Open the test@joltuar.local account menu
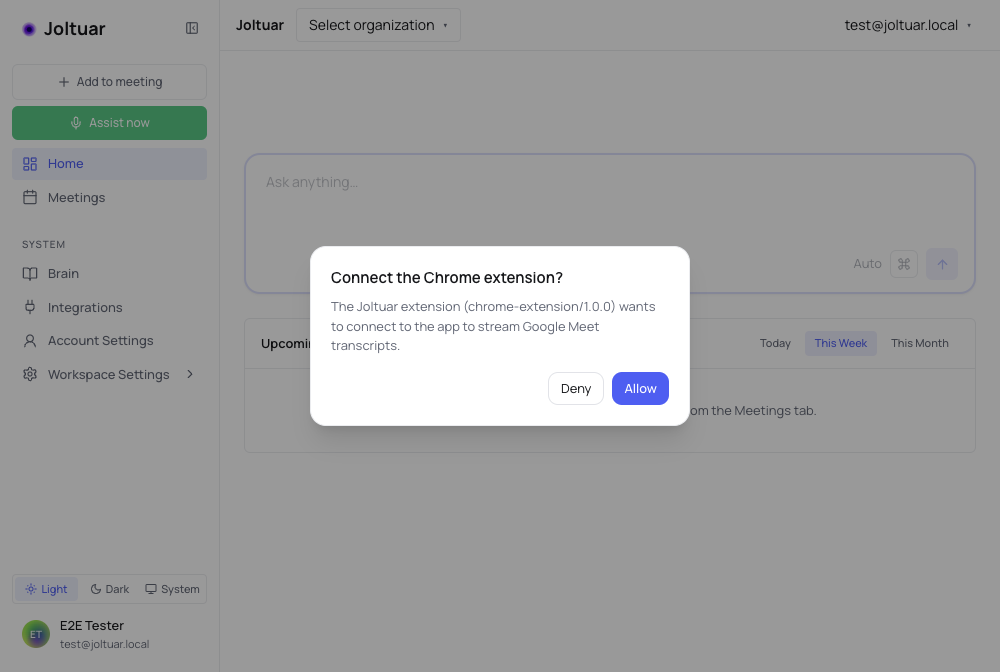1000x672 pixels. click(x=908, y=26)
